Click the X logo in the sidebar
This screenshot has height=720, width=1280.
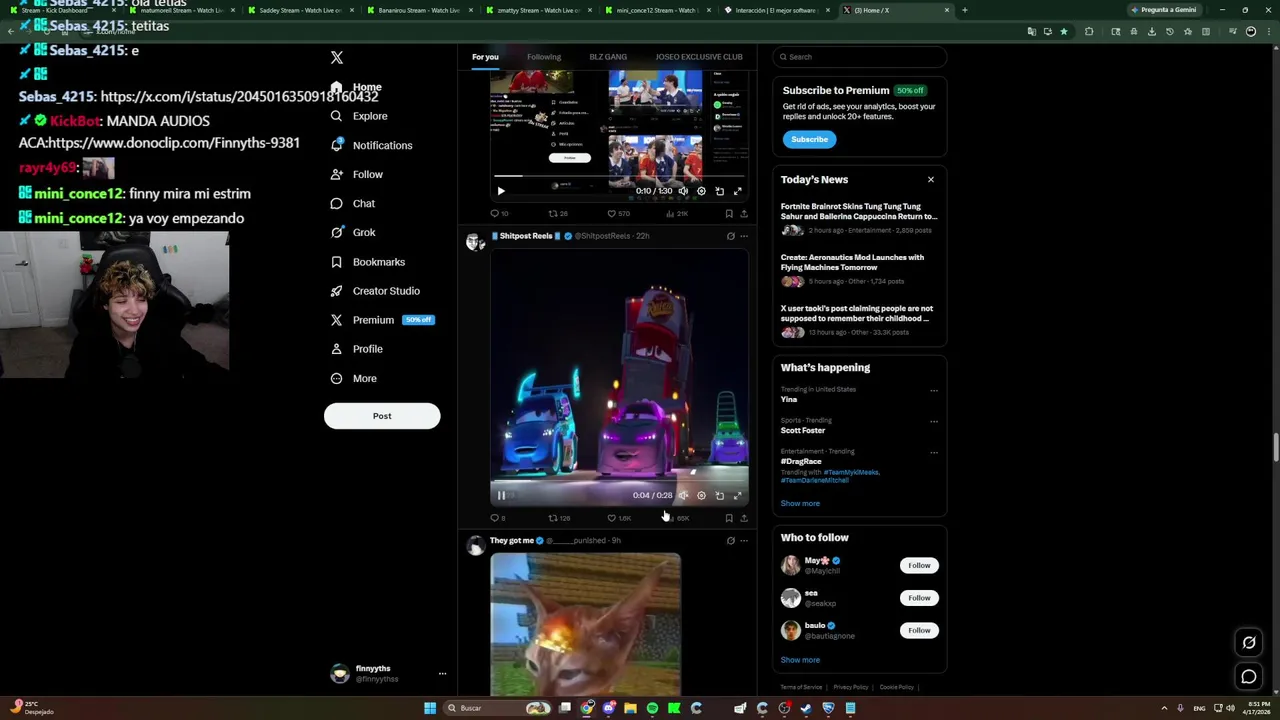point(337,58)
